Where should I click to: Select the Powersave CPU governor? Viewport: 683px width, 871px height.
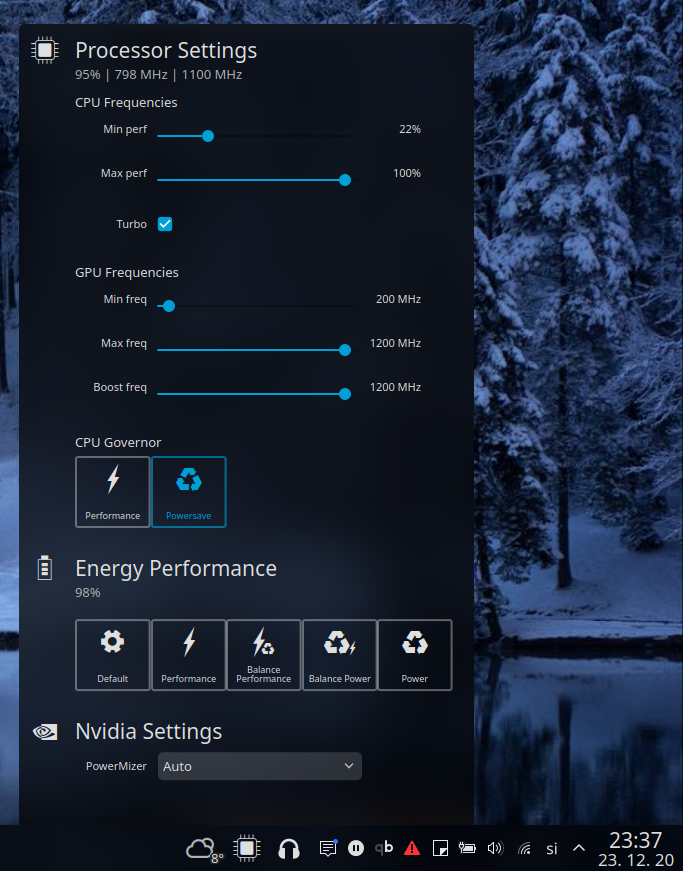[x=189, y=491]
